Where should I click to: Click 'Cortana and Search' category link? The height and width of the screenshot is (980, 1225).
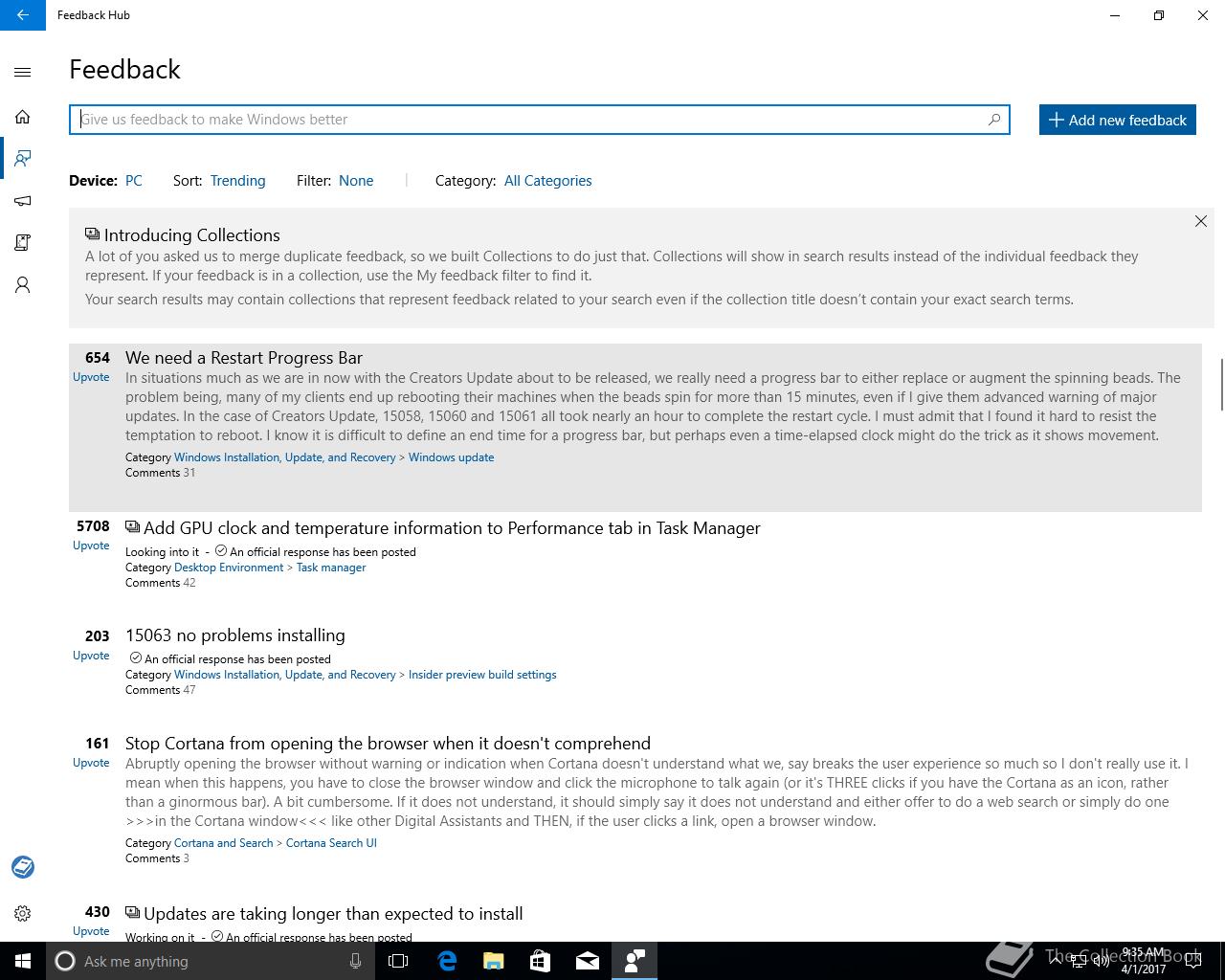pos(223,843)
